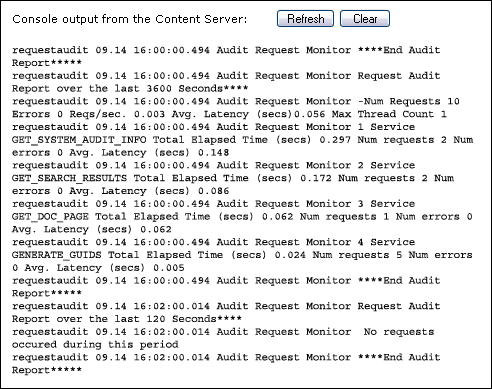Click the last 'Report*****' line
492x389 pixels.
pyautogui.click(x=47, y=370)
